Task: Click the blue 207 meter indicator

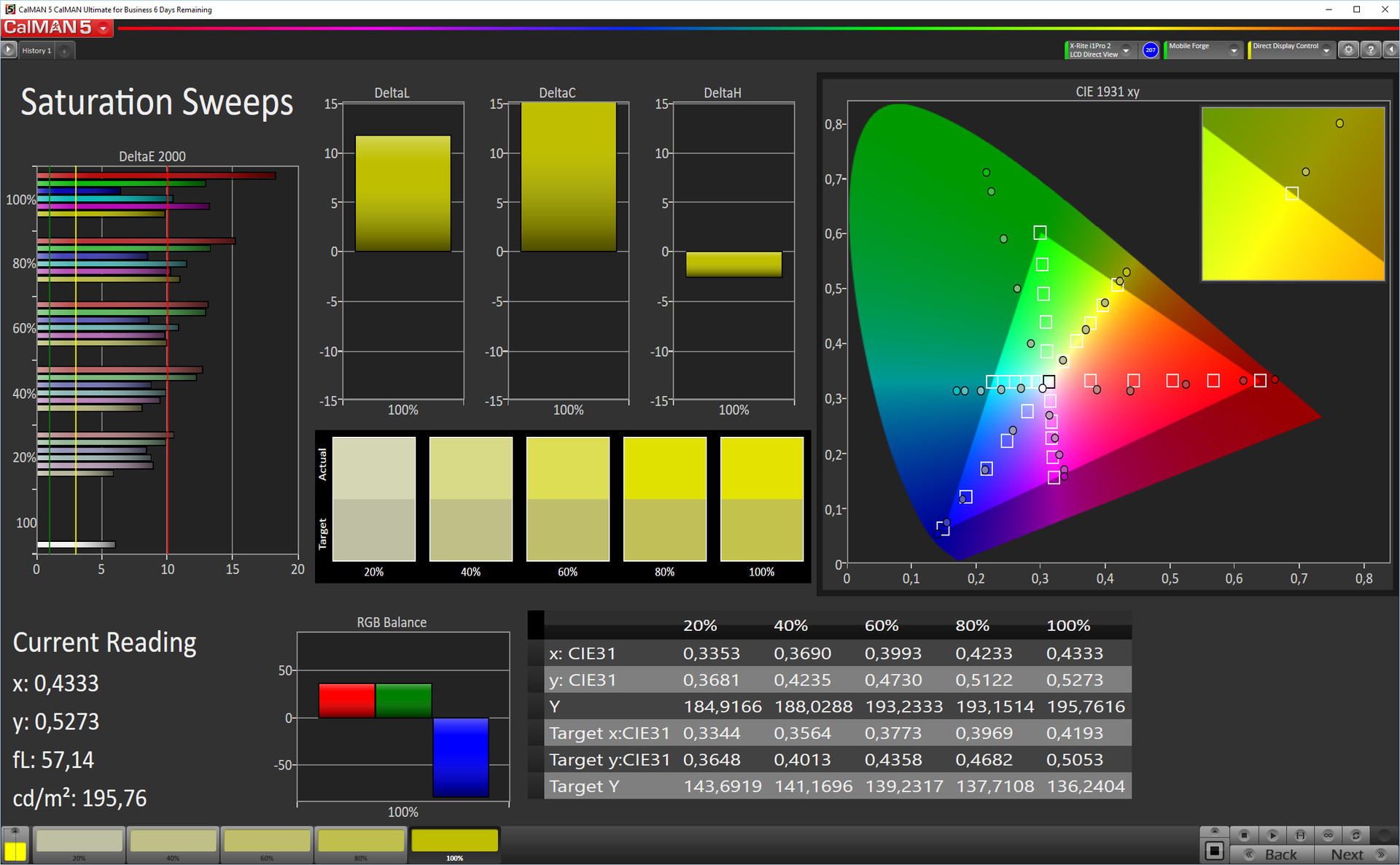Action: [x=1151, y=50]
